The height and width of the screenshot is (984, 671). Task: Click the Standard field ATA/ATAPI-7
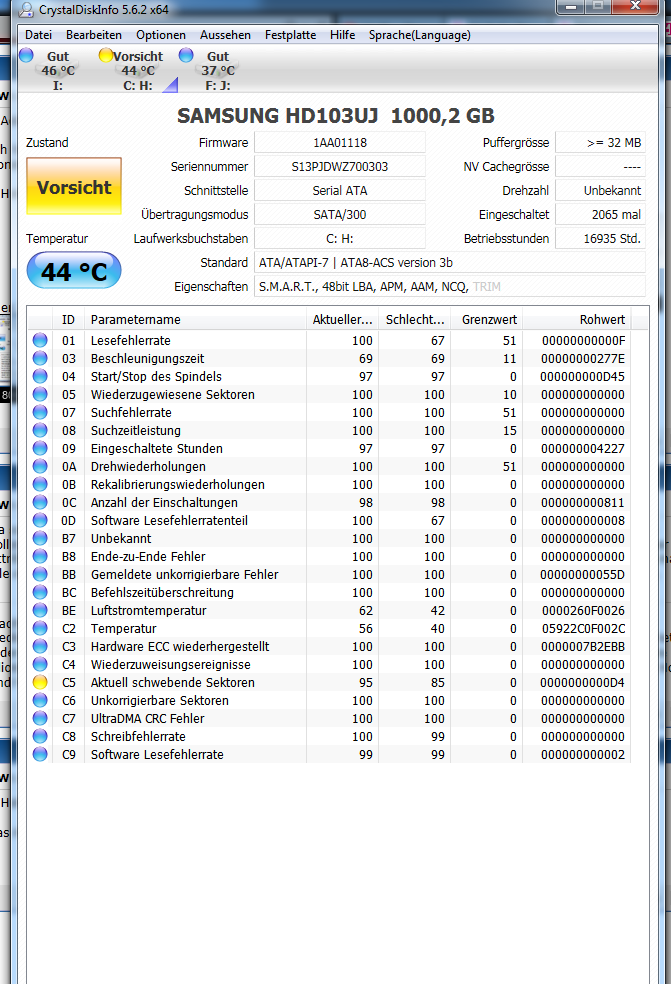point(449,262)
